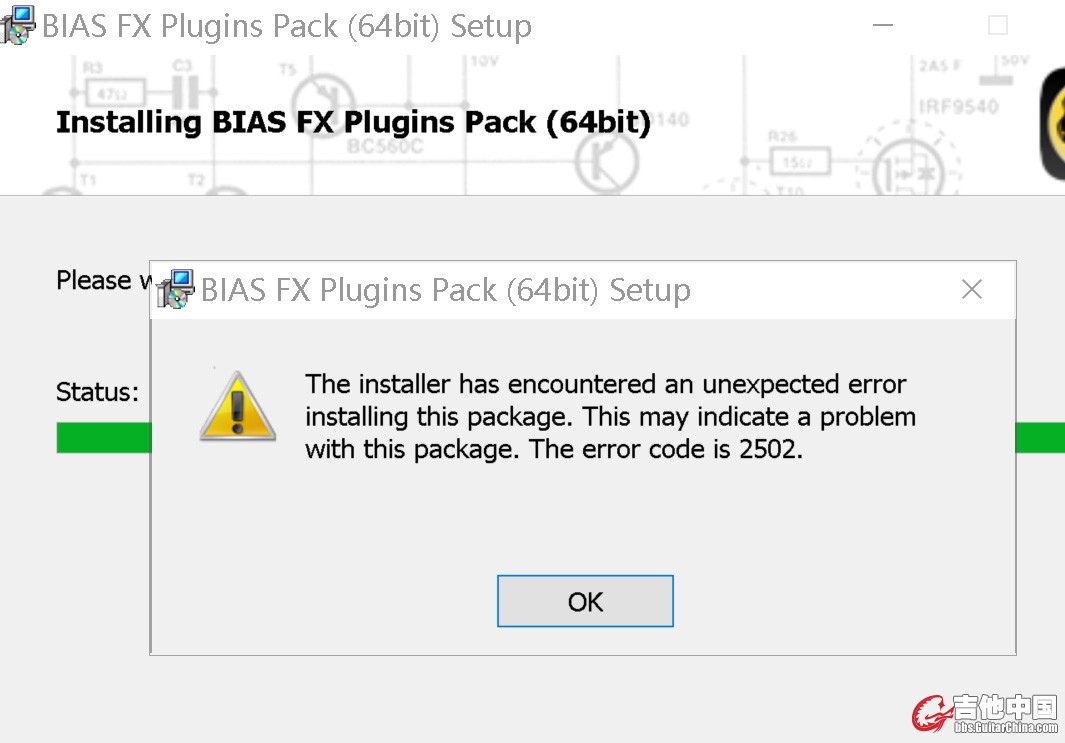Click the dialog title BIAS FX Plugins Pack Setup
The image size is (1065, 743).
click(x=446, y=290)
